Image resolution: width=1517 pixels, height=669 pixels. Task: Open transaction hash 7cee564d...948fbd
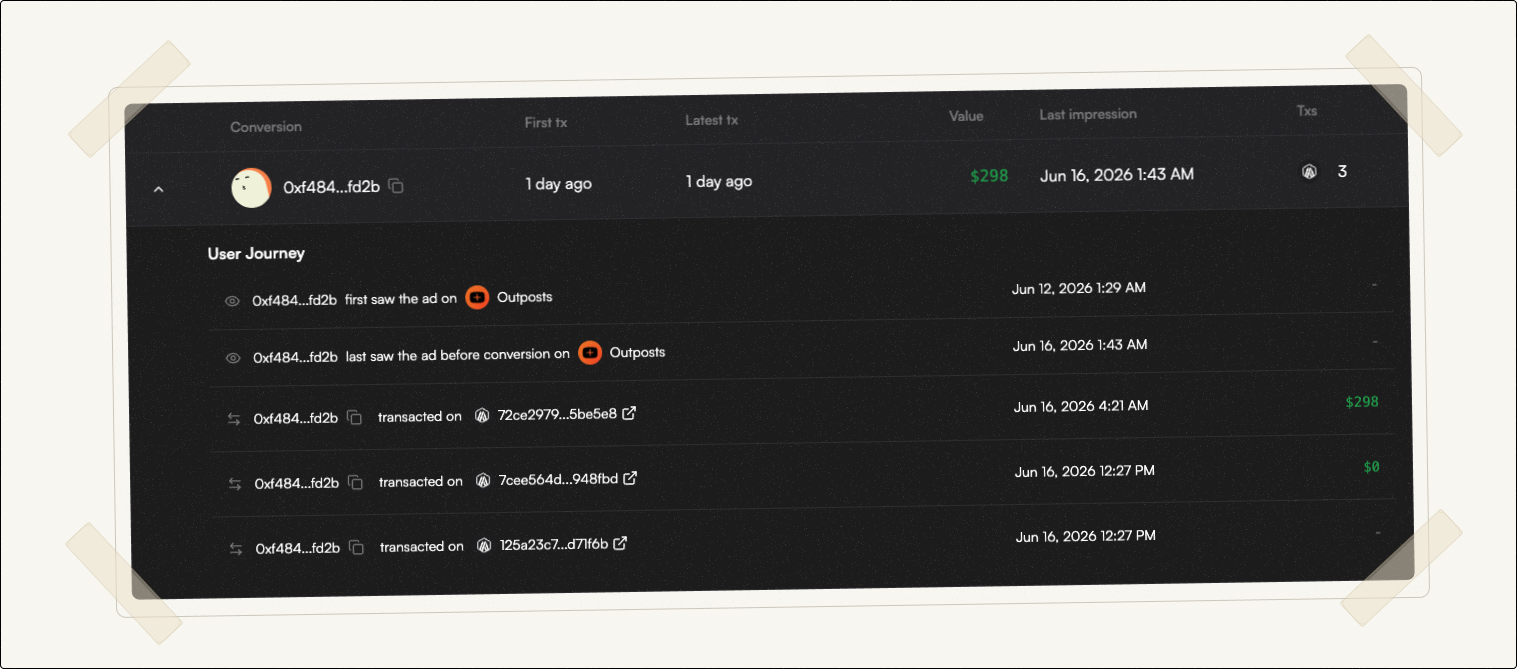coord(558,479)
